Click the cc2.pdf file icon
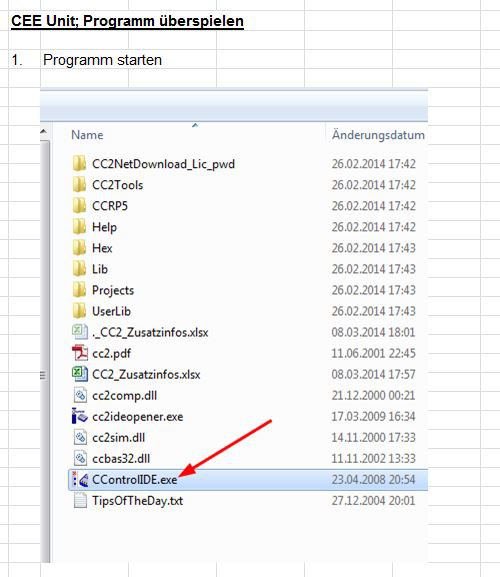This screenshot has width=500, height=577. [80, 353]
